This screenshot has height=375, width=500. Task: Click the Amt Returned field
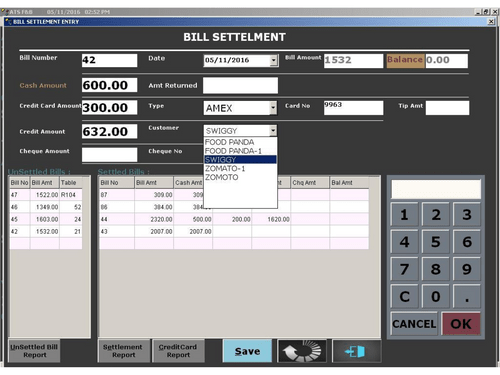240,85
